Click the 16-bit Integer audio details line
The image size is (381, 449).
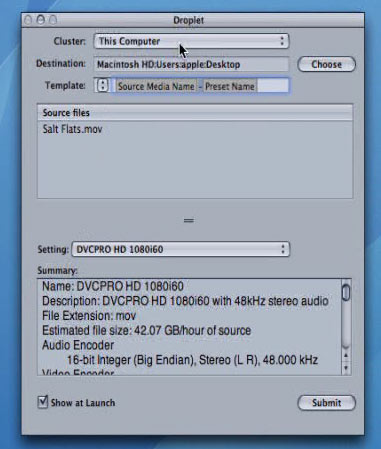coord(192,360)
